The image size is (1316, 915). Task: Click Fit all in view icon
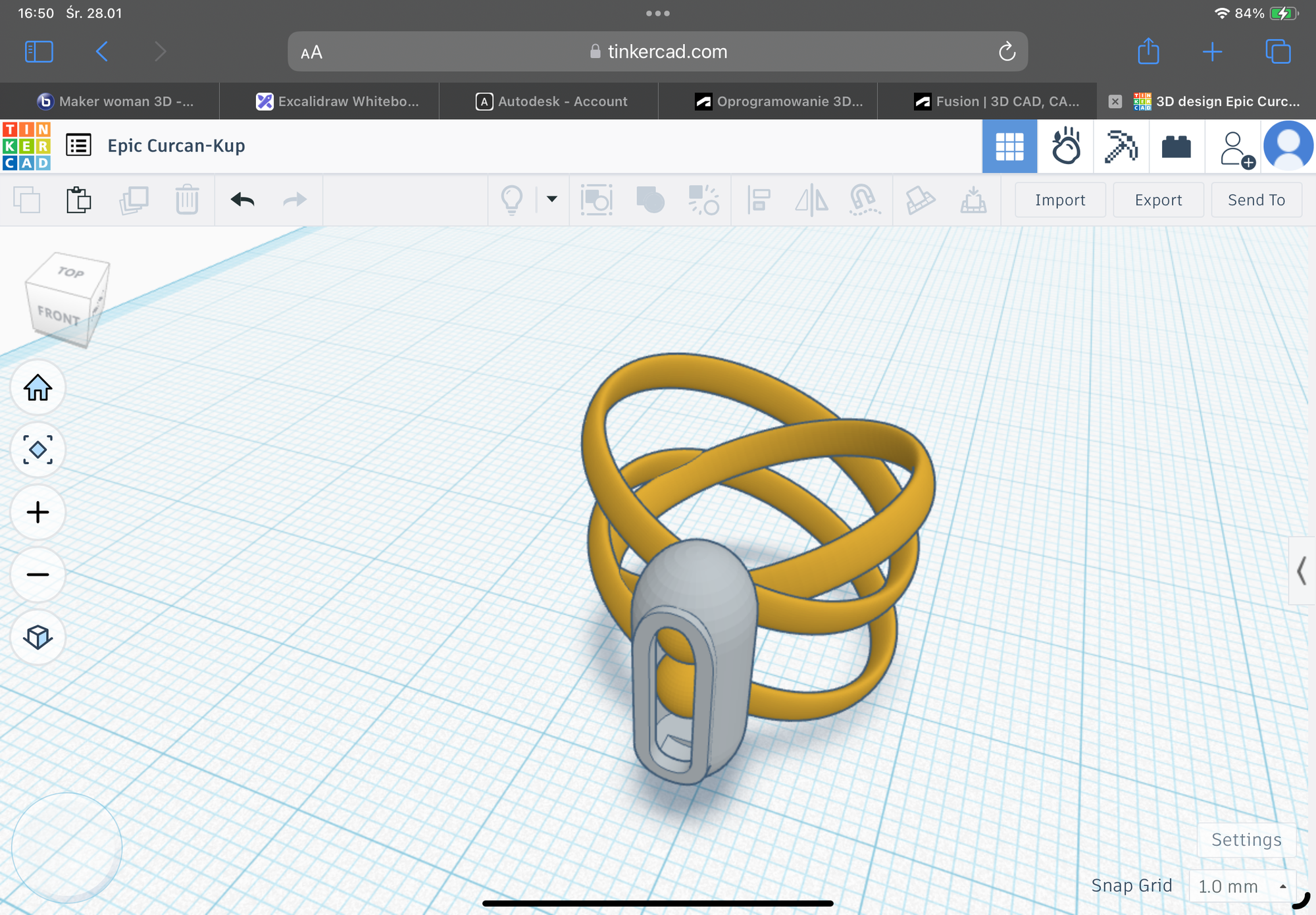[x=38, y=450]
